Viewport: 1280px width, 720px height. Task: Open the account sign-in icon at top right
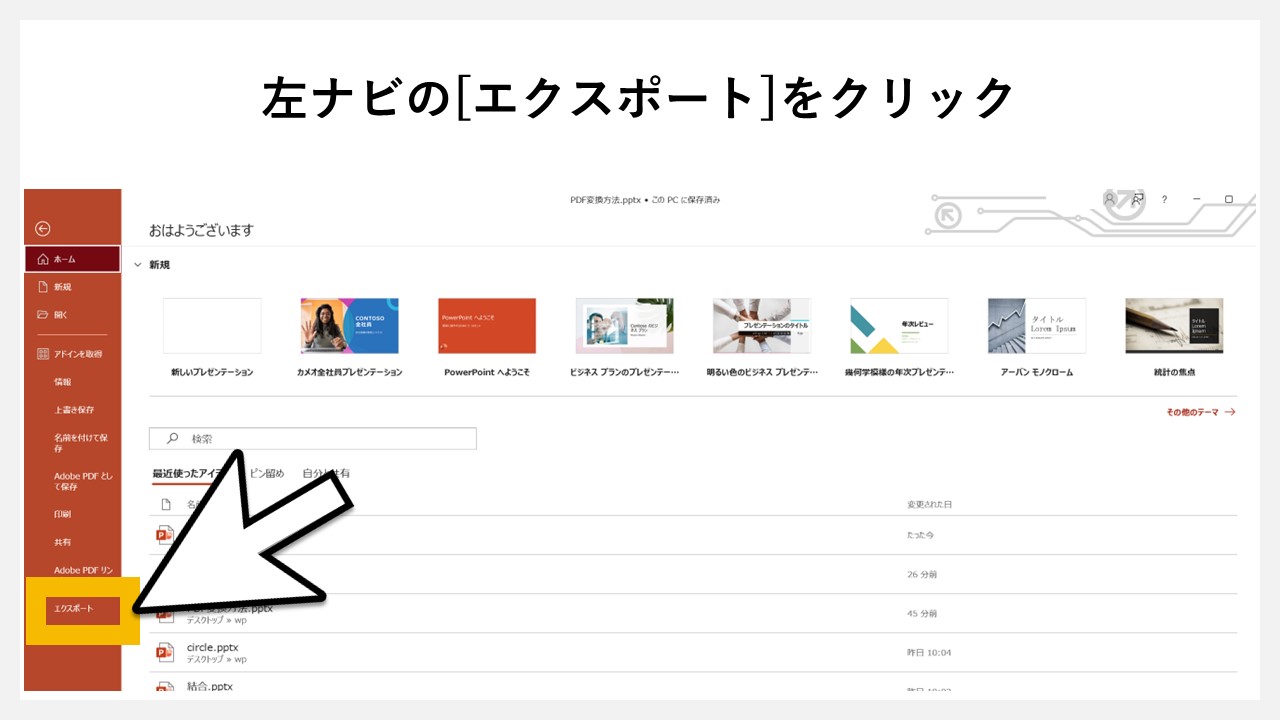[1108, 200]
